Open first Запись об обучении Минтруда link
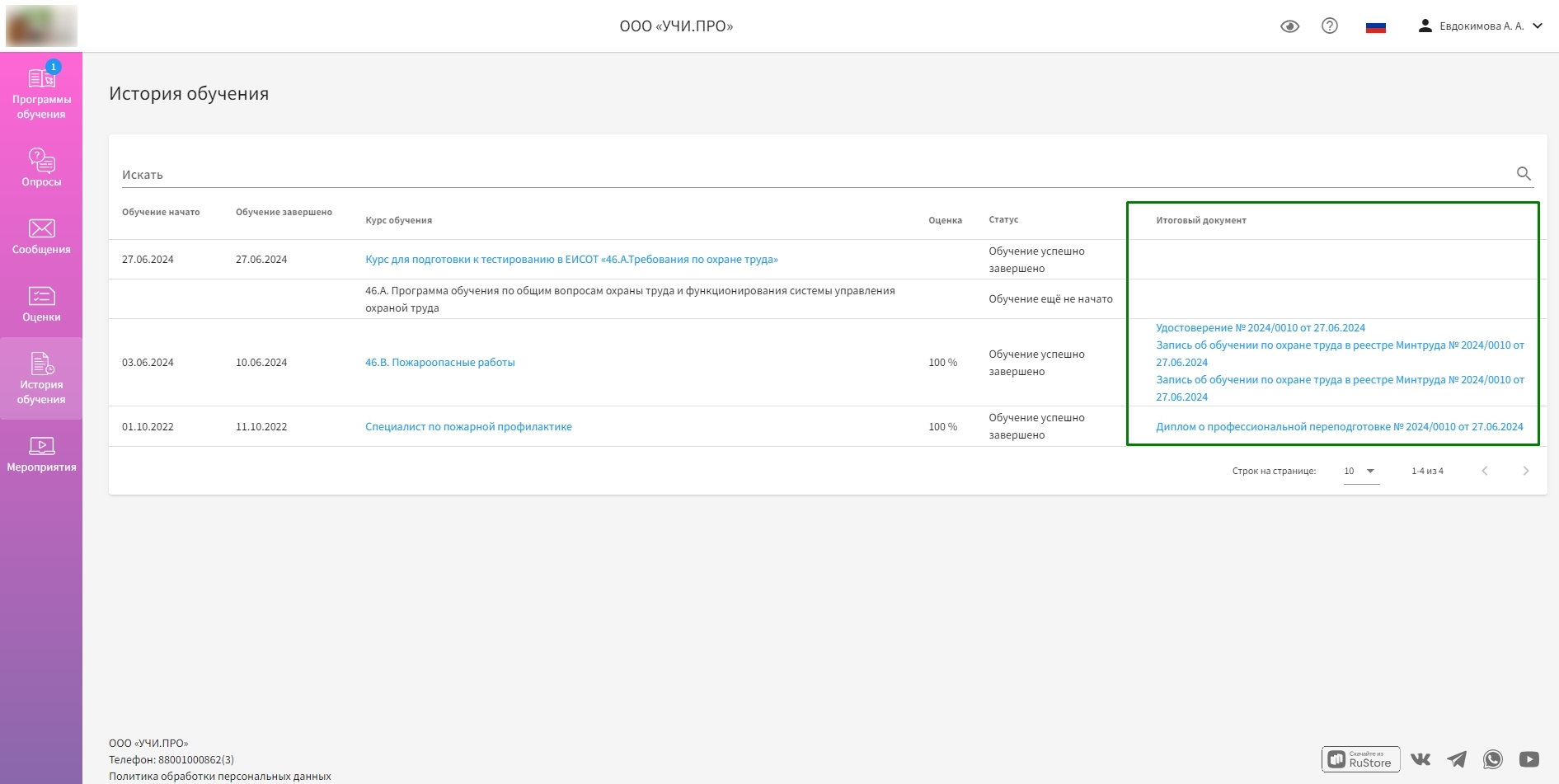 pyautogui.click(x=1340, y=354)
